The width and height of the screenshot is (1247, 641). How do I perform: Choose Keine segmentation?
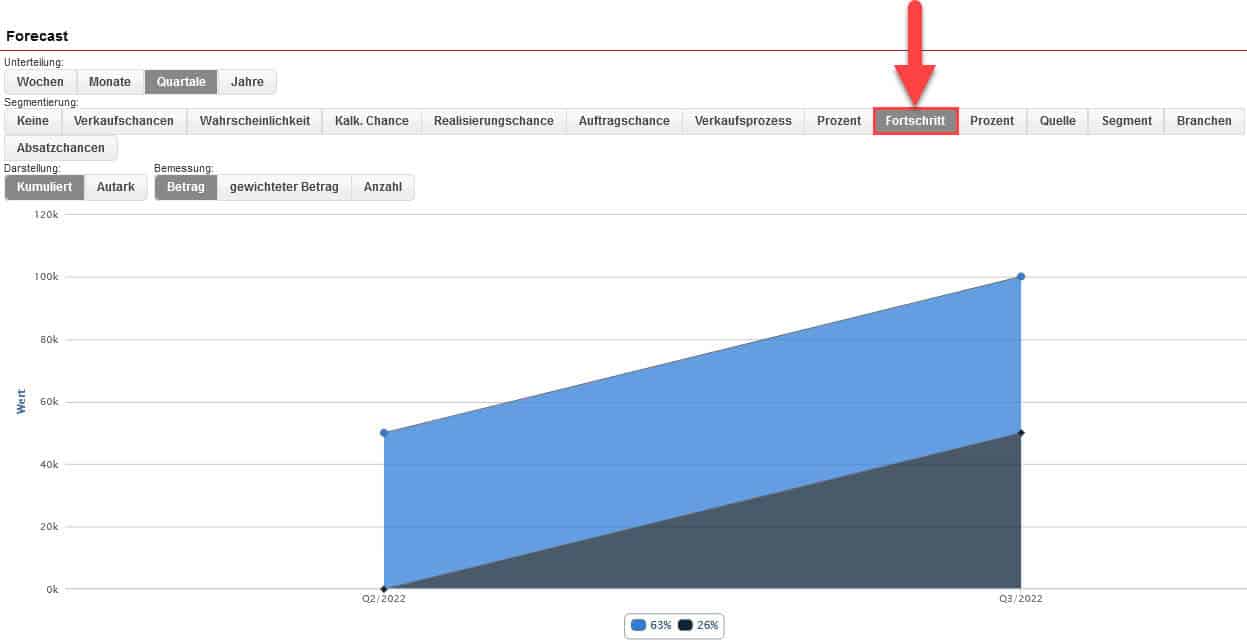pos(33,121)
